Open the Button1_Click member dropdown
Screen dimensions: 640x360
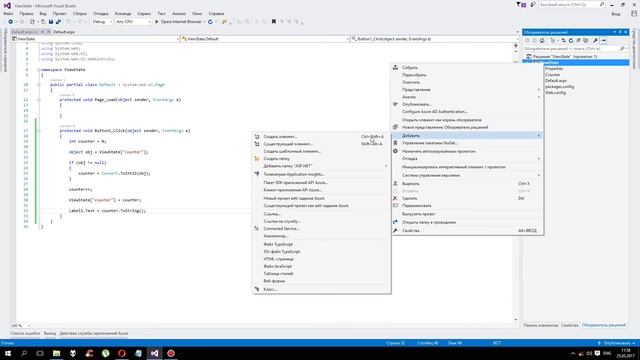[x=435, y=39]
